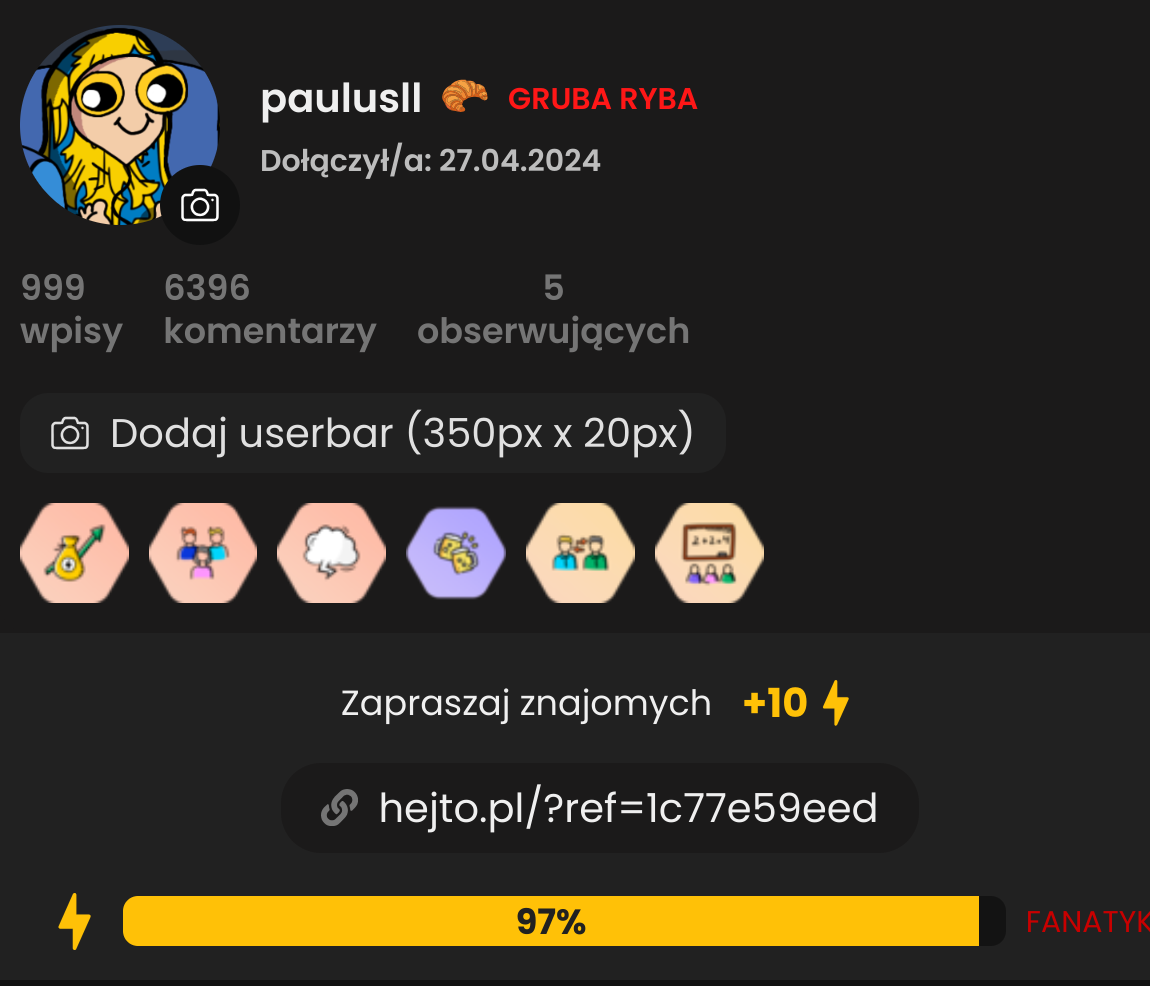This screenshot has height=986, width=1150.
Task: Click the croissant icon beside the username
Action: pos(465,96)
